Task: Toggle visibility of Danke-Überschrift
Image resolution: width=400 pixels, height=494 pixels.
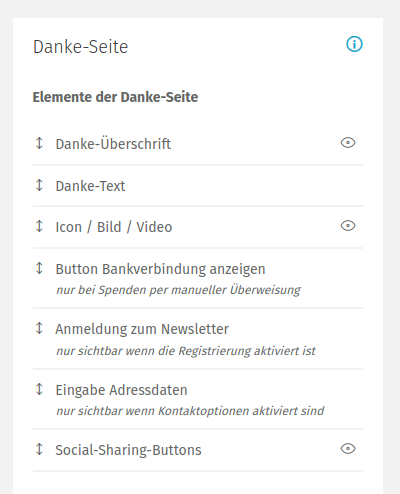Action: [x=348, y=143]
